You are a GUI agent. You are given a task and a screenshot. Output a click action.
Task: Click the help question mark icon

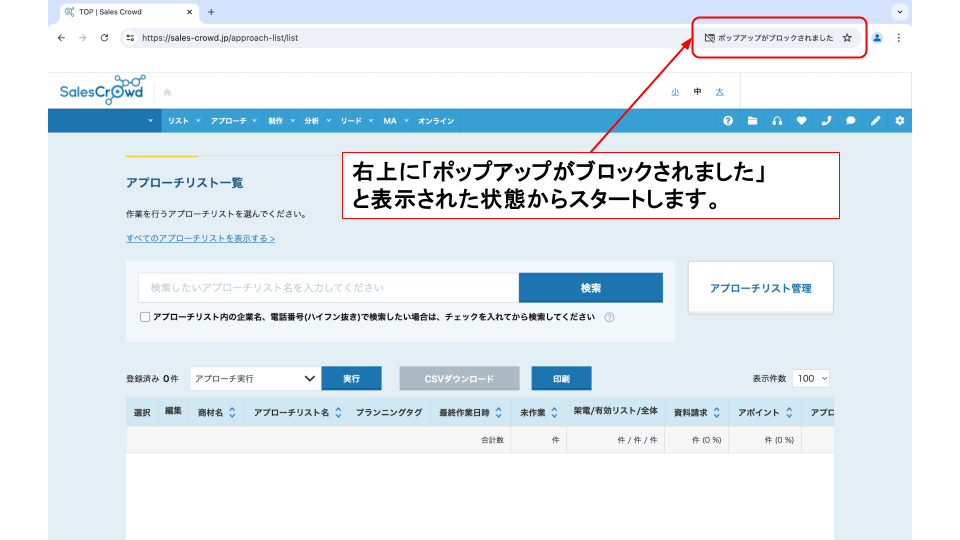(728, 121)
